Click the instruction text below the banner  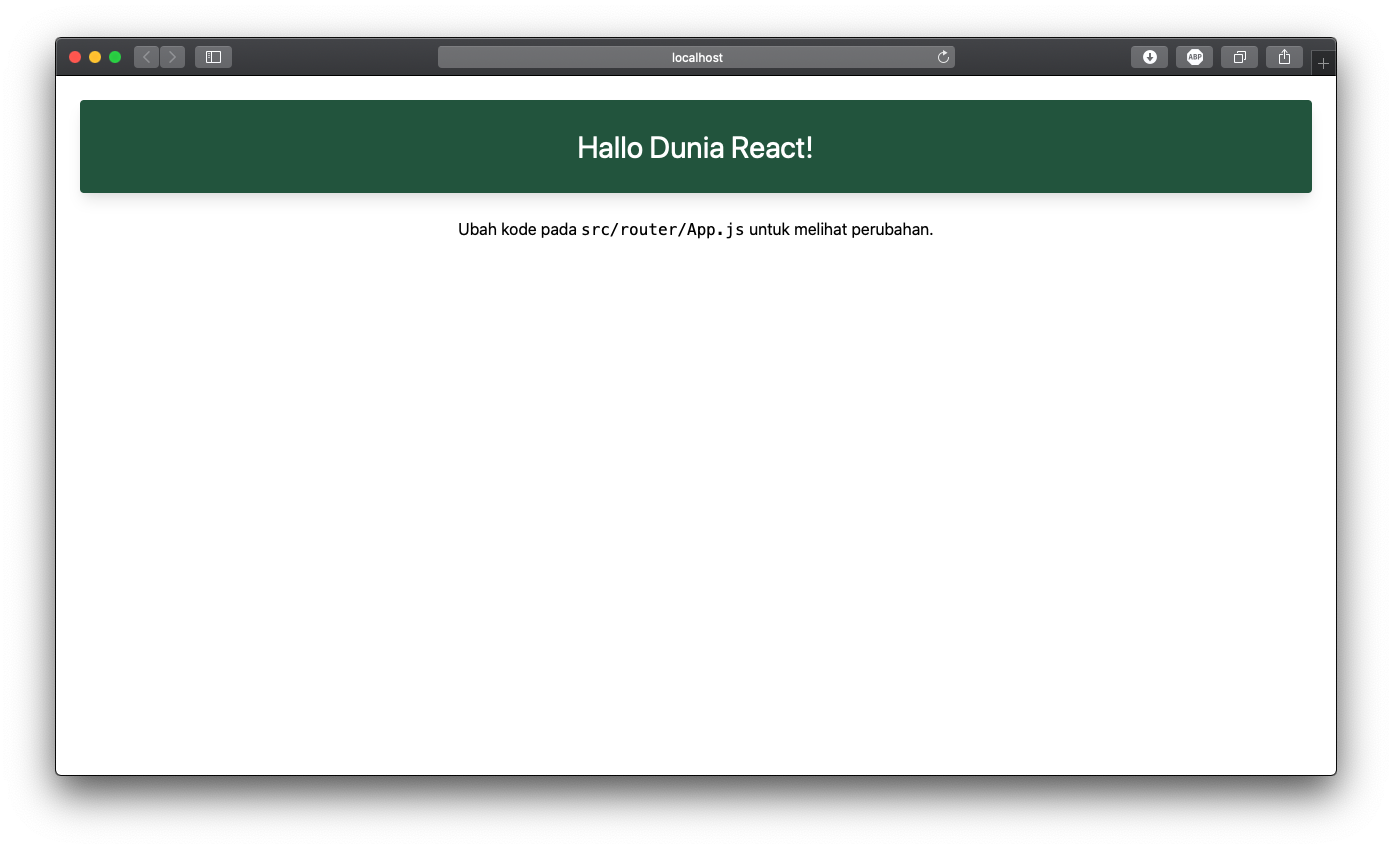pos(695,229)
